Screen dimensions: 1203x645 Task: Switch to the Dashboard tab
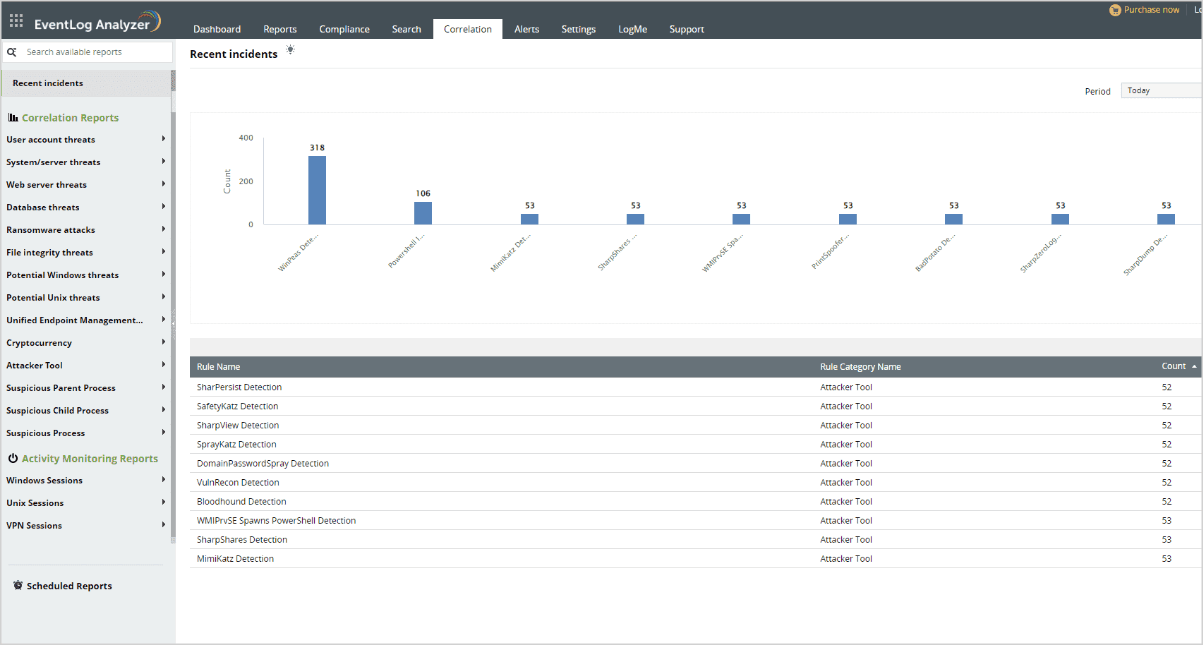click(x=217, y=29)
